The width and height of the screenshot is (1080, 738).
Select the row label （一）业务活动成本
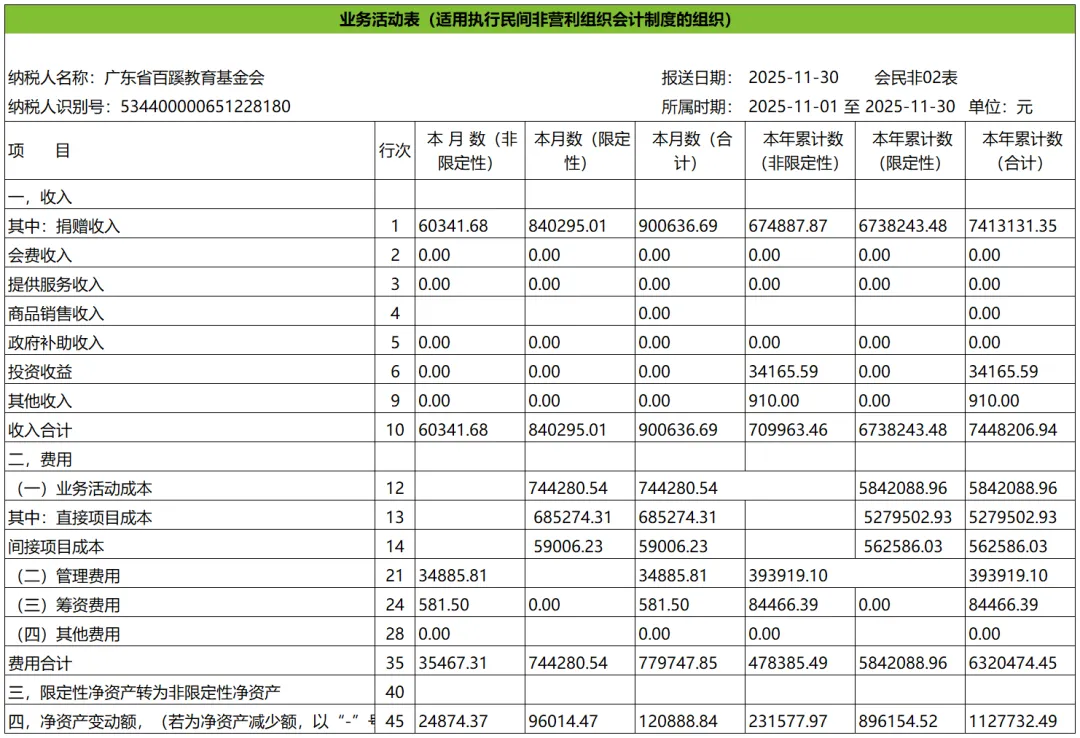tap(84, 489)
